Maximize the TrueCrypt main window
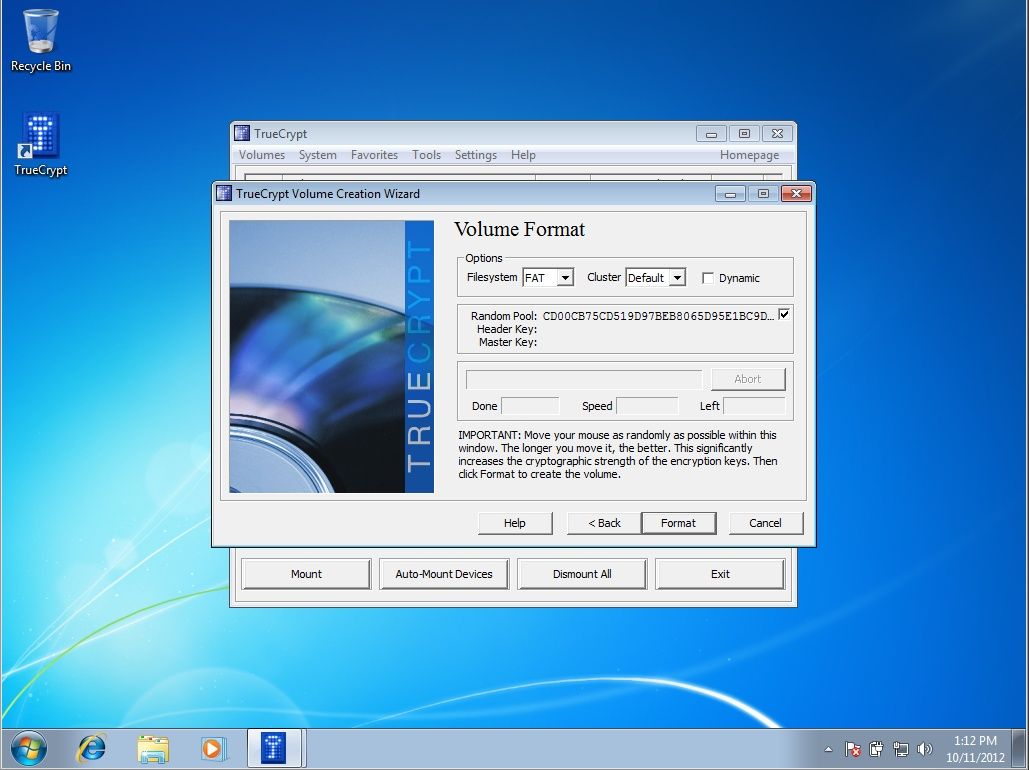The image size is (1029, 770). (744, 134)
